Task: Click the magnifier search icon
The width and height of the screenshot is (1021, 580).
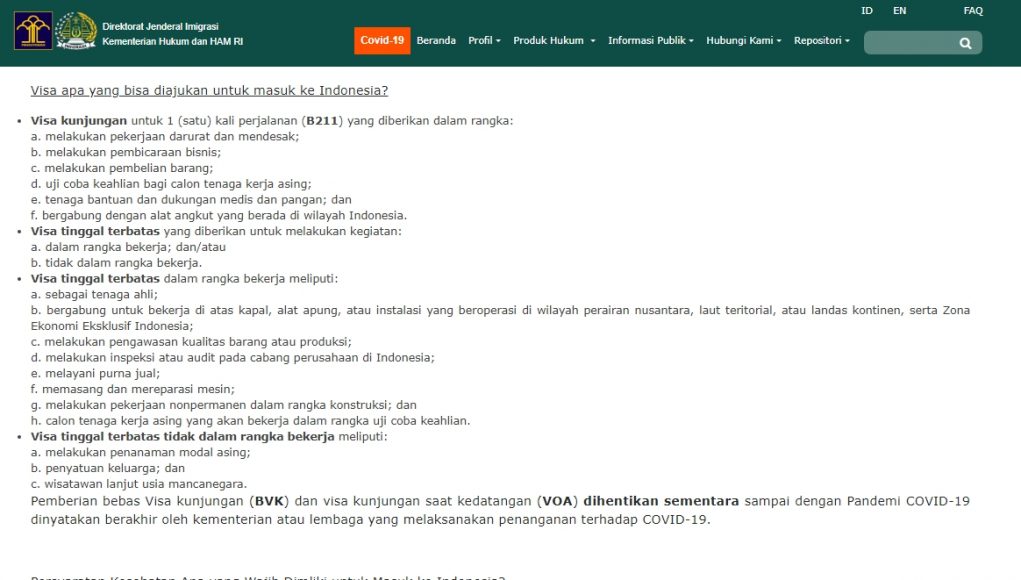Action: click(x=965, y=43)
